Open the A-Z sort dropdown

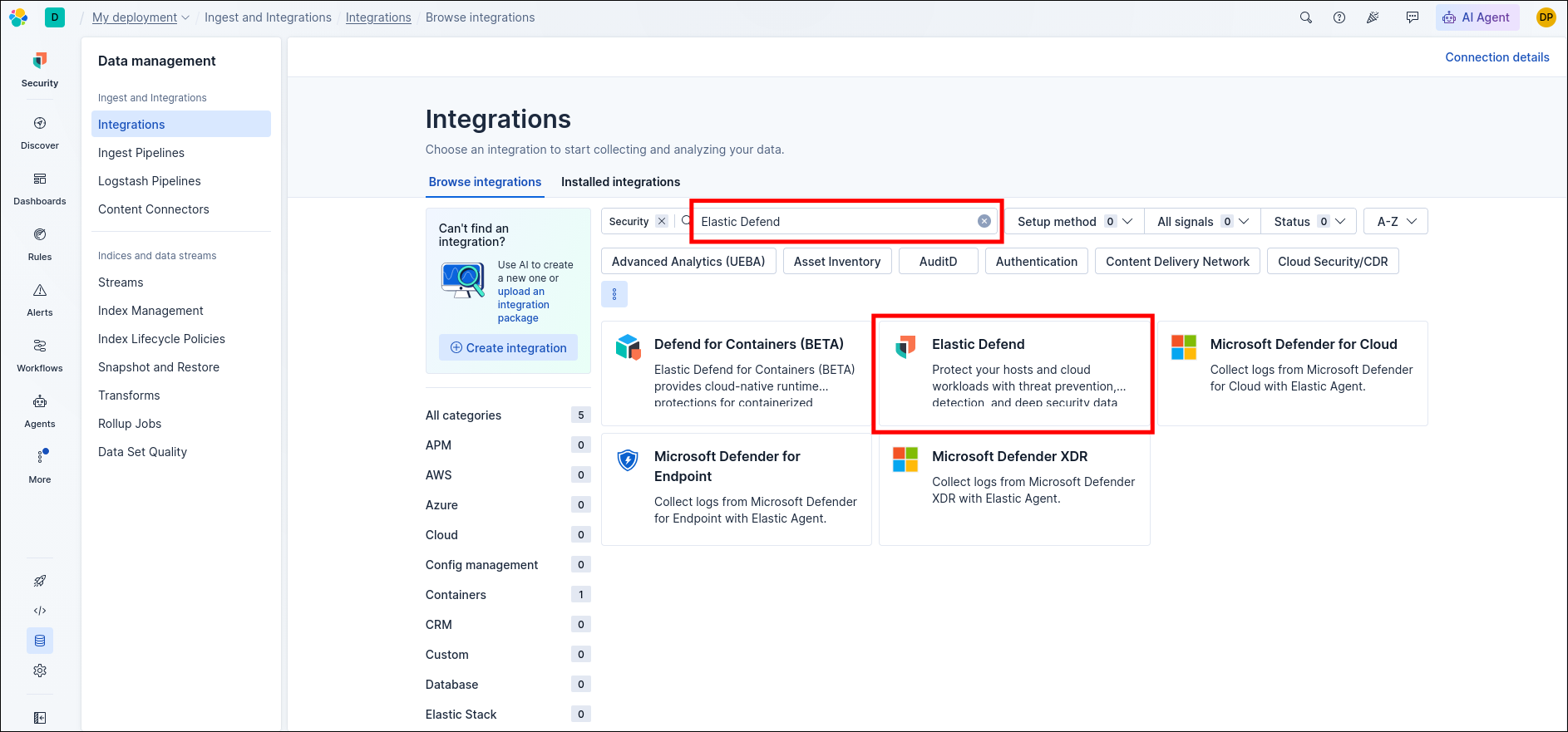coord(1396,222)
